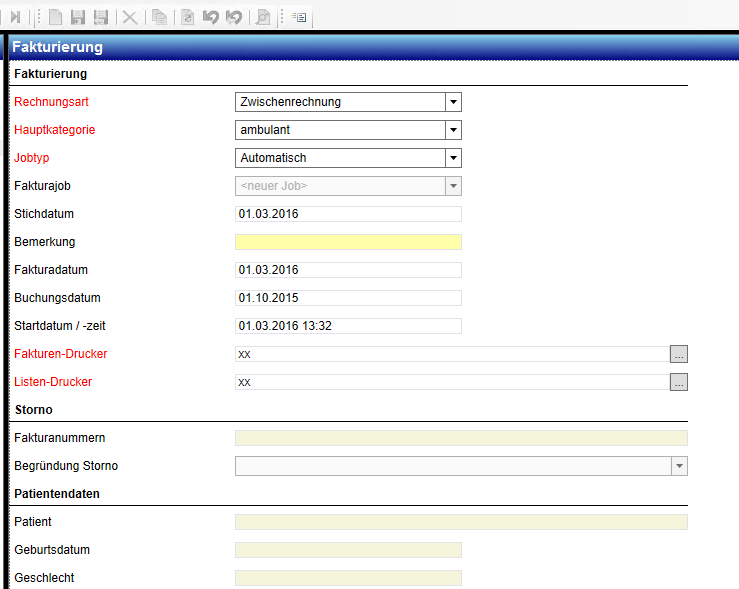The image size is (739, 589).
Task: Open the Jobtyp dropdown
Action: (453, 158)
